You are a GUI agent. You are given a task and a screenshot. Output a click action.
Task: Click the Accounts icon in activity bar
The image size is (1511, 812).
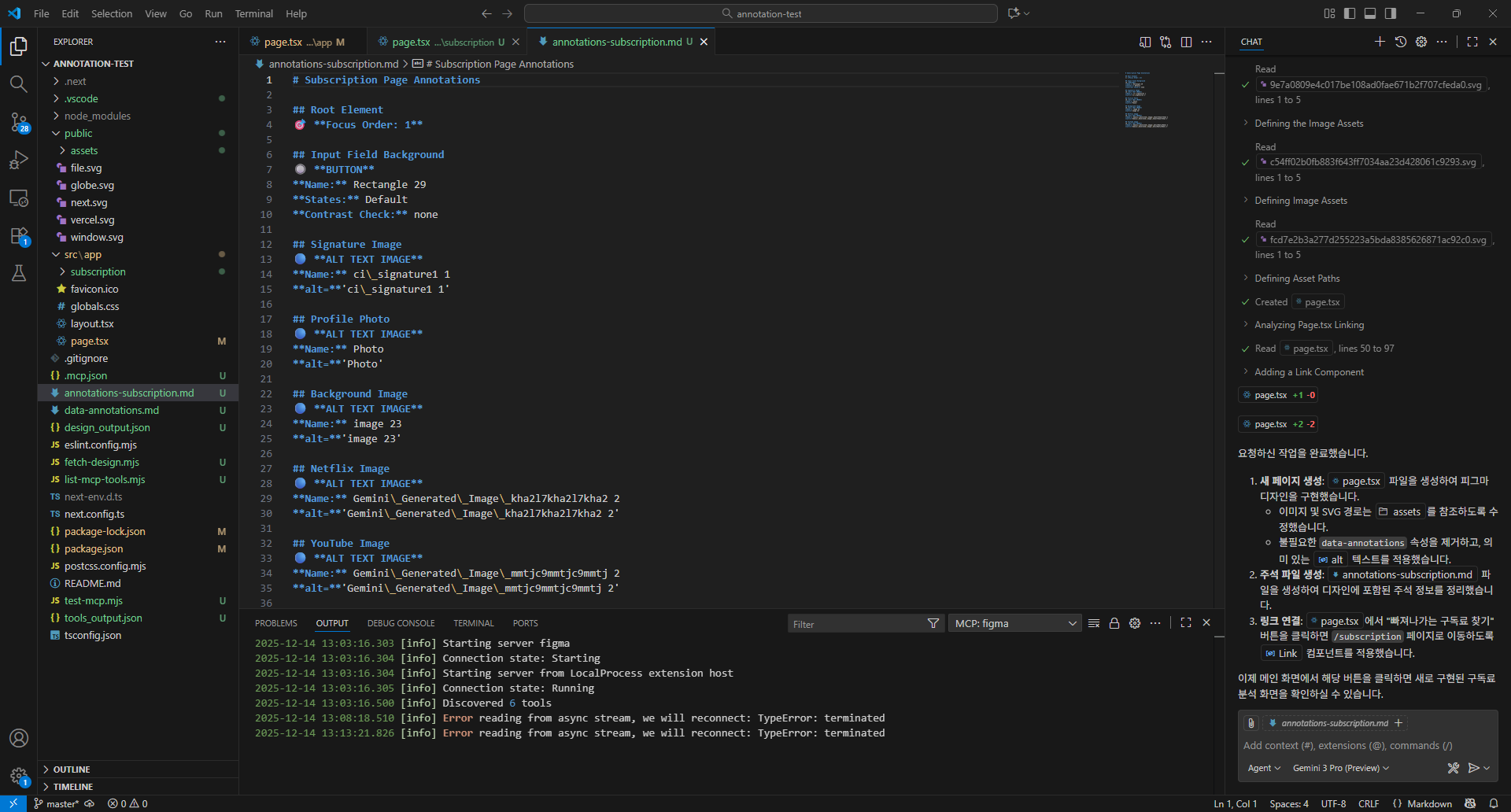coord(19,738)
